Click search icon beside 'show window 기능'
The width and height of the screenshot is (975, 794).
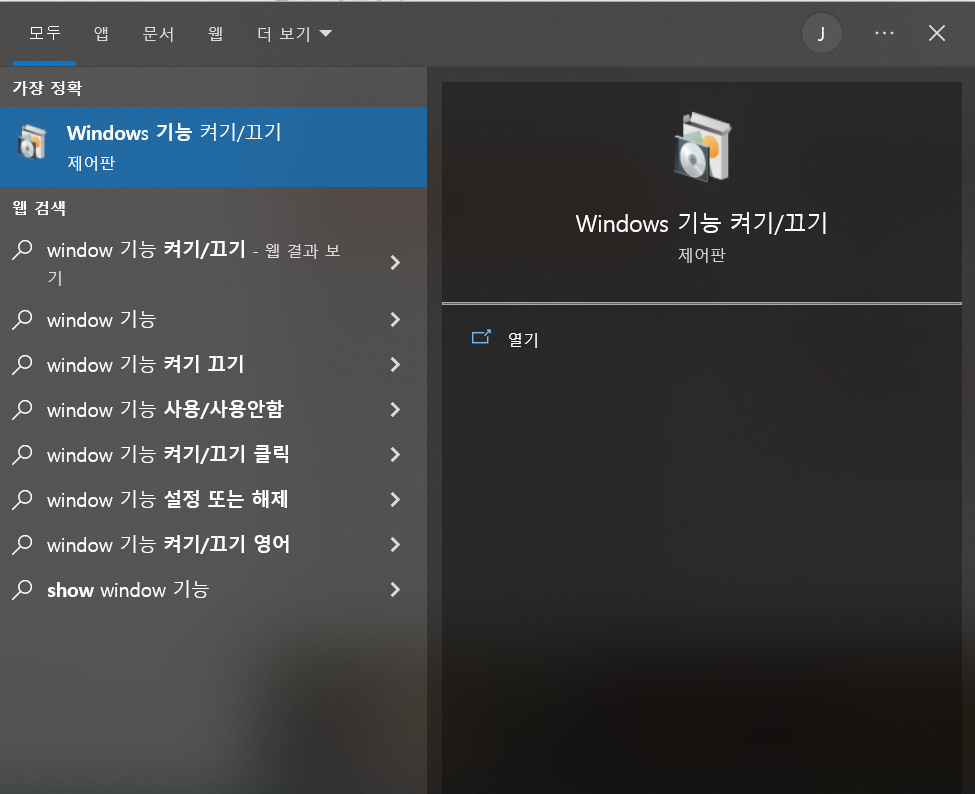22,589
